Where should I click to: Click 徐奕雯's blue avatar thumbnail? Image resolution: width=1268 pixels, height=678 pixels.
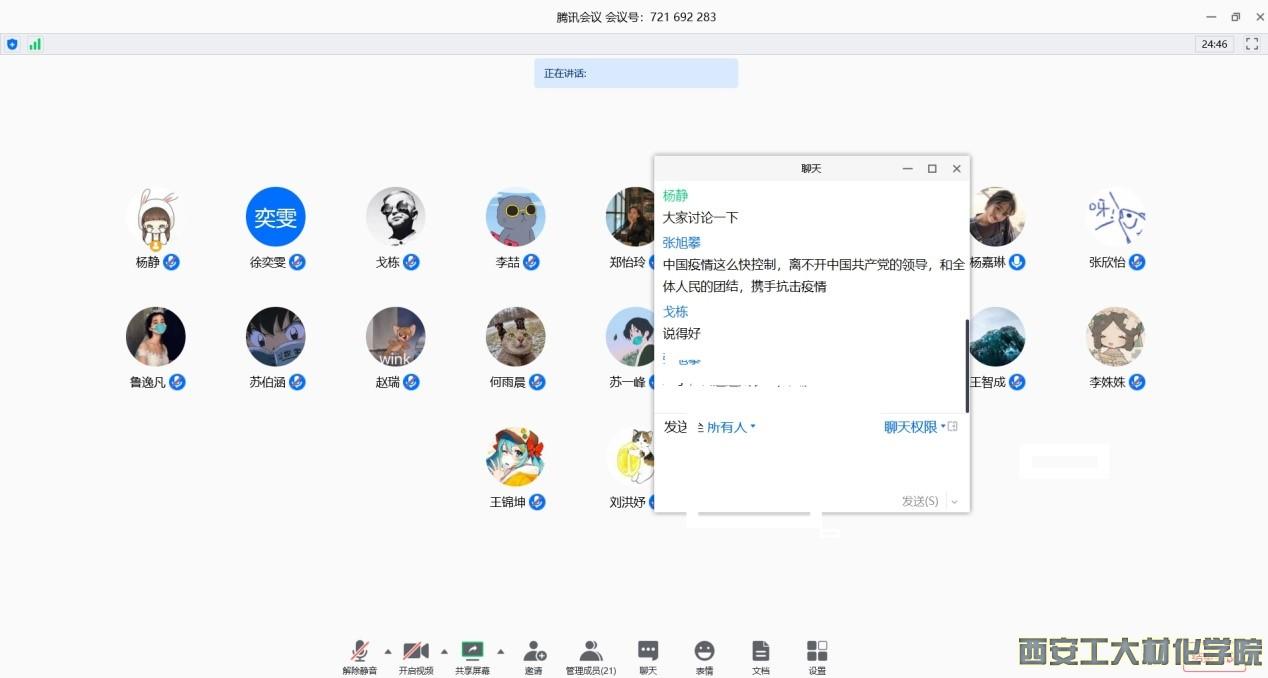275,216
